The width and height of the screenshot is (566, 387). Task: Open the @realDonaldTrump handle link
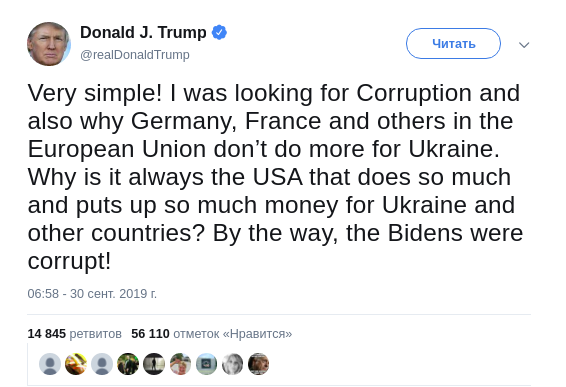[135, 55]
